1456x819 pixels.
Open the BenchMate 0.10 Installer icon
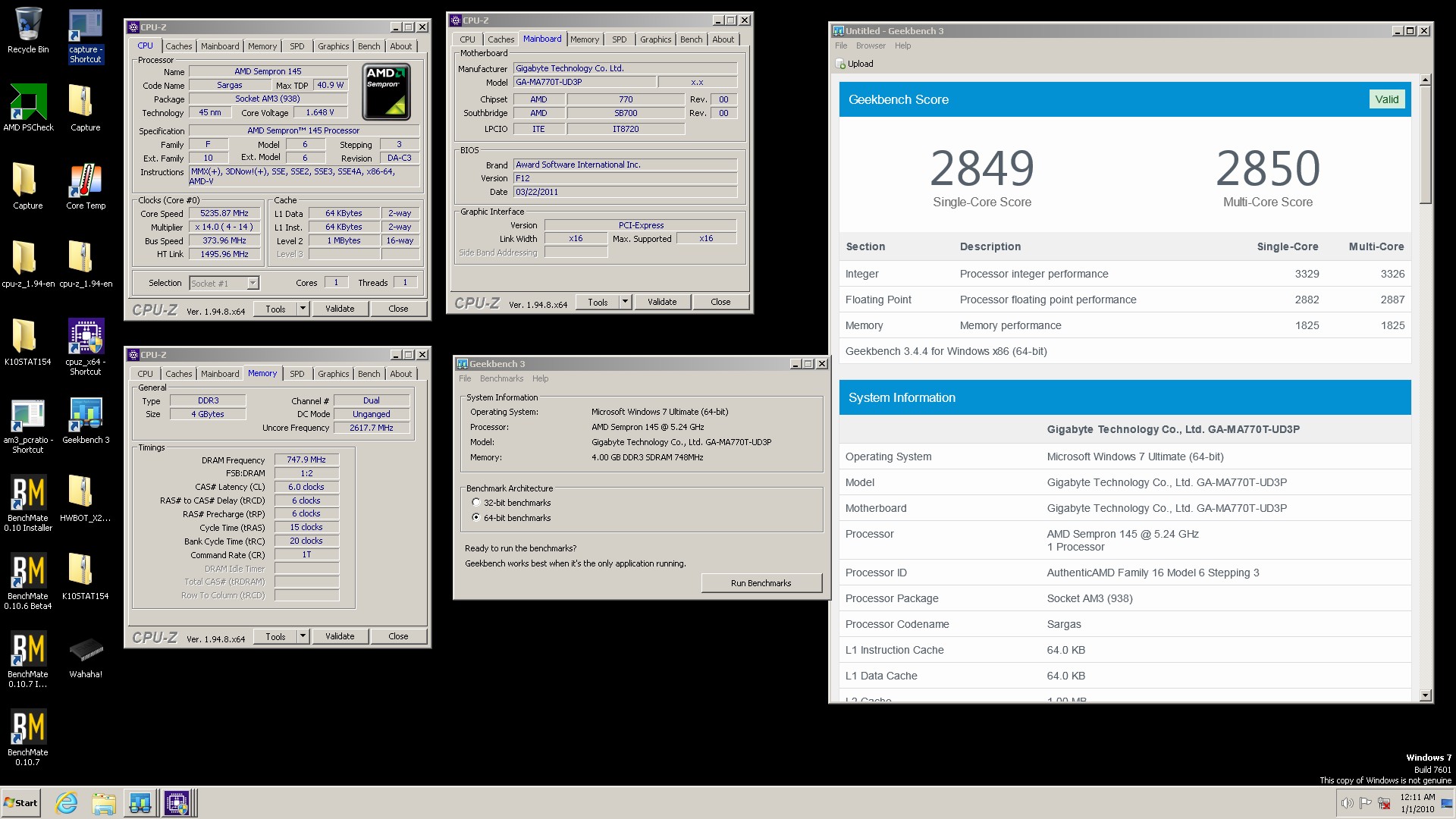pos(28,504)
